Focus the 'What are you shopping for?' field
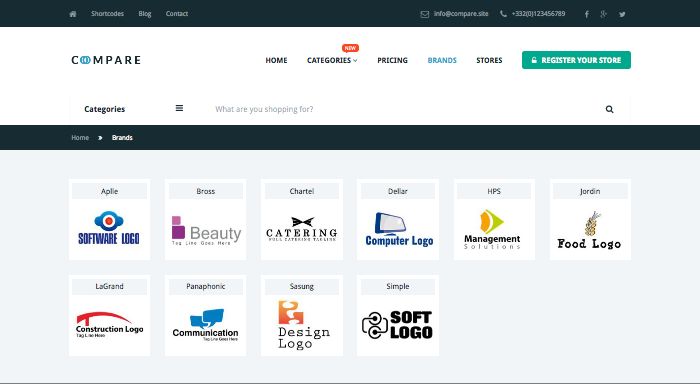 point(397,109)
